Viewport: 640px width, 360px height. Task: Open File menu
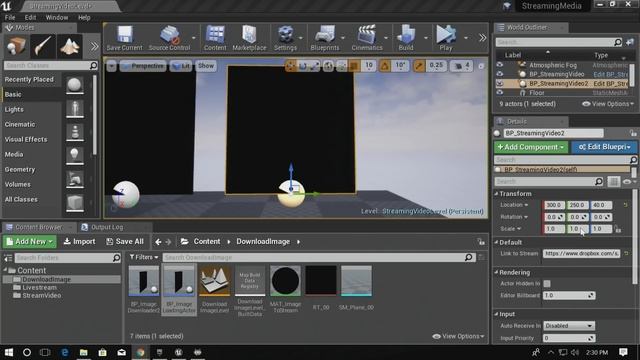(x=10, y=18)
